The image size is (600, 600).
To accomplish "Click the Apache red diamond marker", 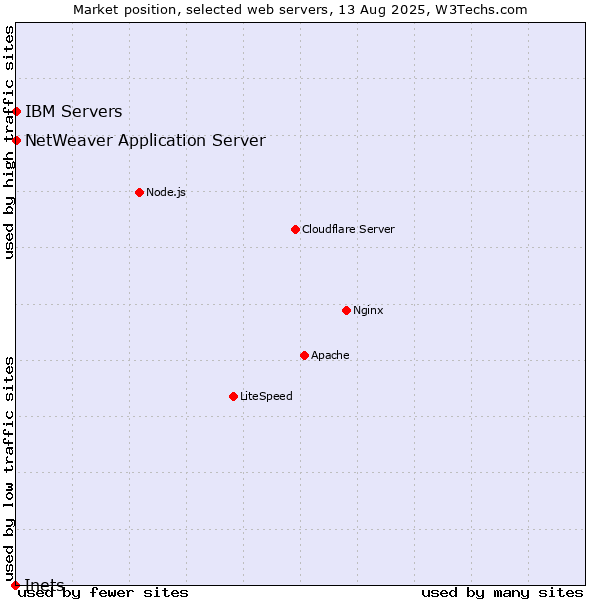I will point(304,355).
